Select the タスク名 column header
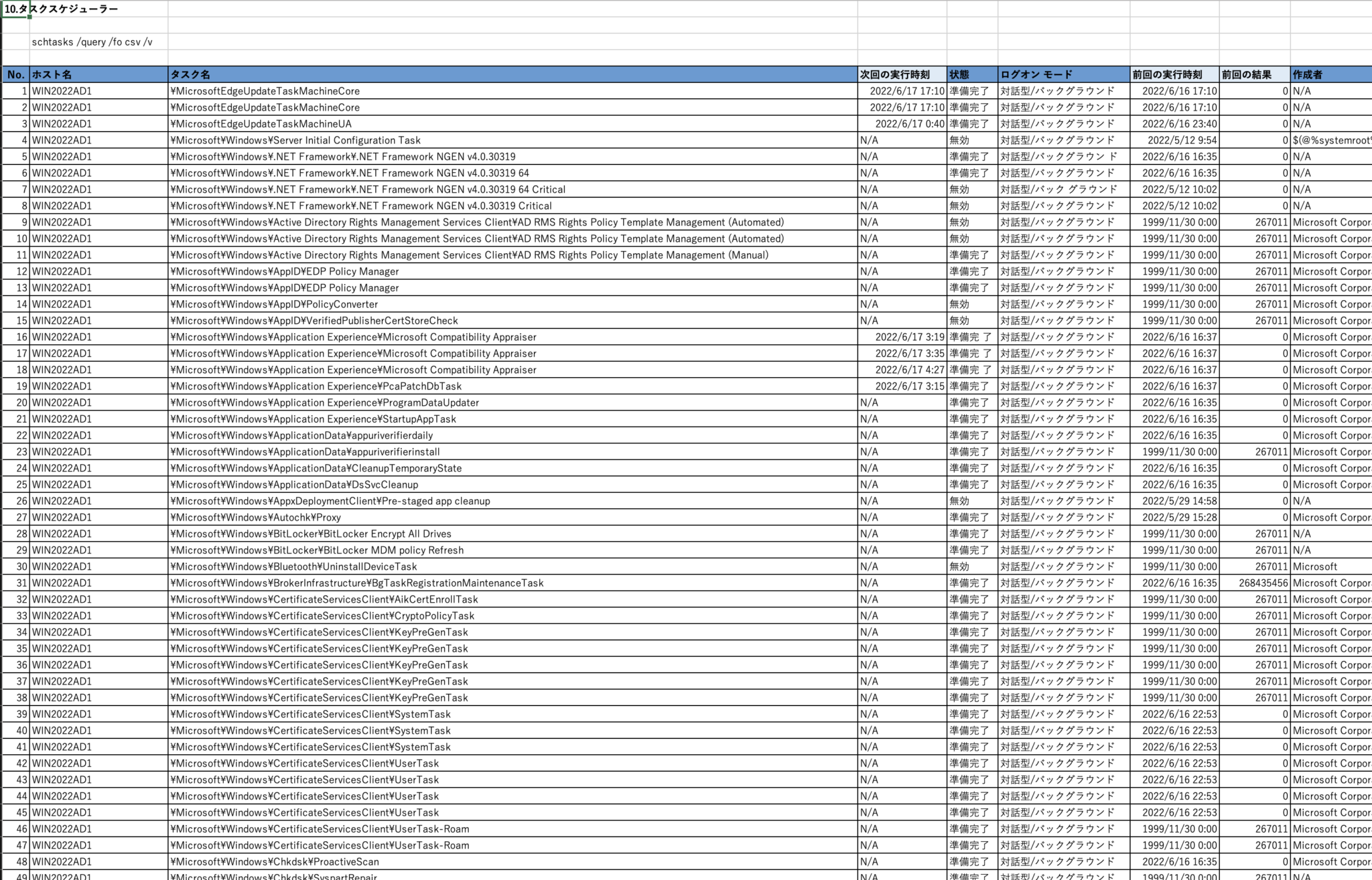The width and height of the screenshot is (1372, 880). (x=194, y=74)
